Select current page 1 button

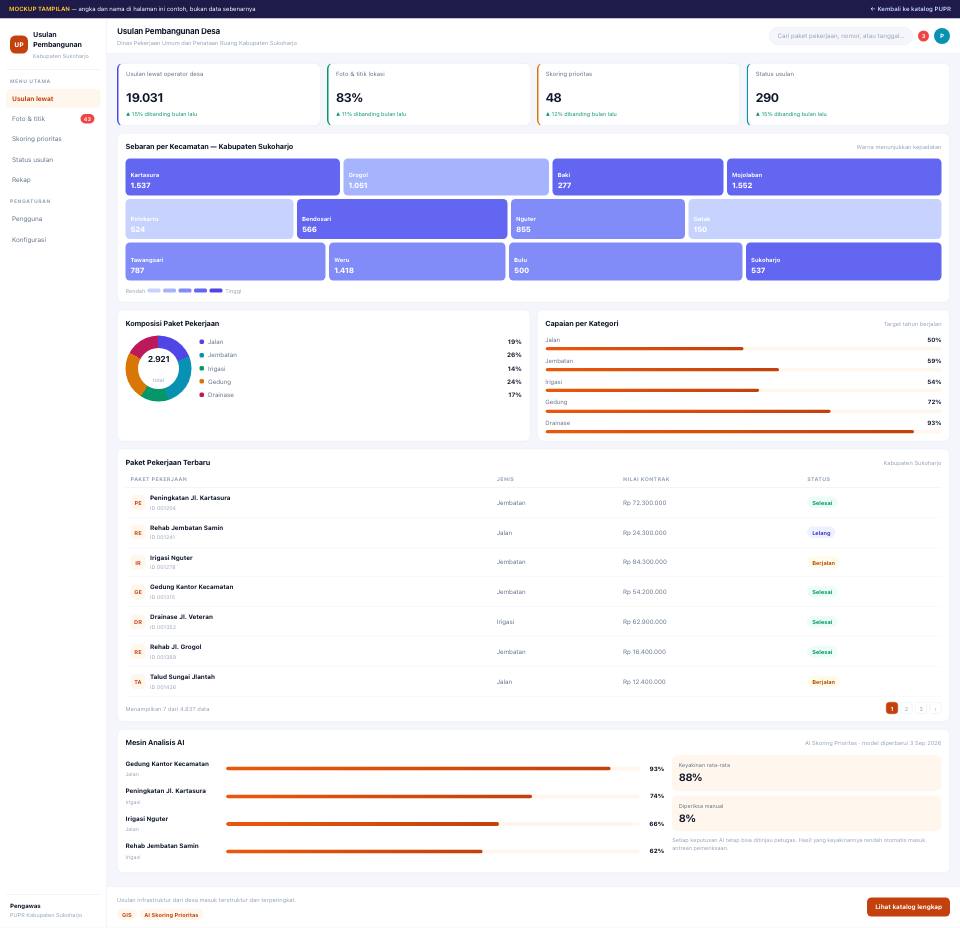coord(891,708)
